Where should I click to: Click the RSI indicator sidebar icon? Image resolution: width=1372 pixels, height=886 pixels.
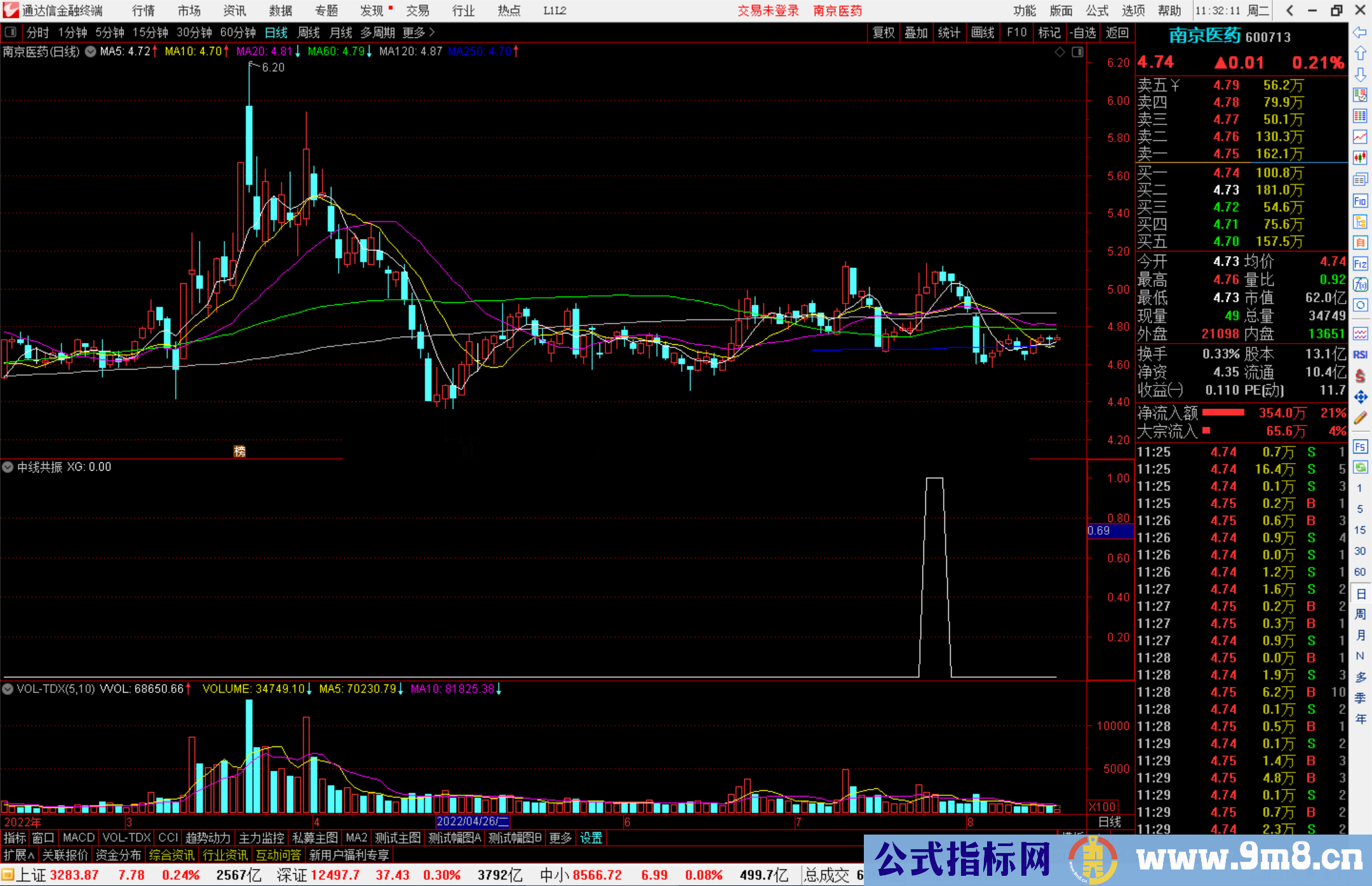pyautogui.click(x=1360, y=354)
